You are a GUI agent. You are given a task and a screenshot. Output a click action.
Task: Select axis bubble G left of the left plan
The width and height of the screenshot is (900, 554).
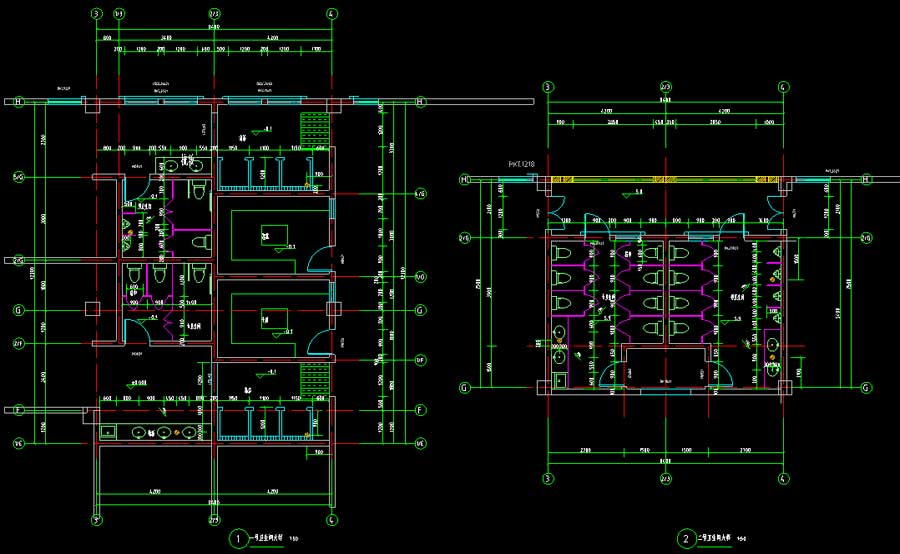tap(18, 310)
